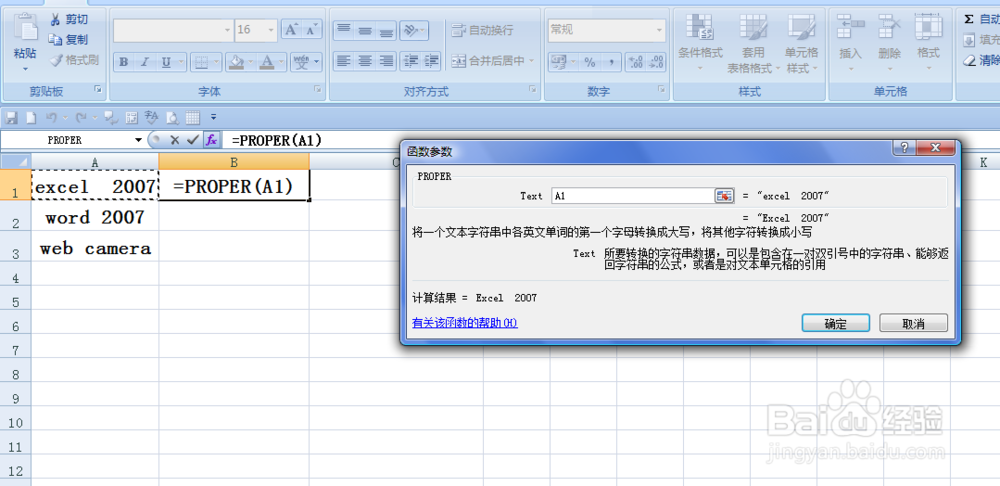Open the 有关该函数的帮助 link
Viewport: 1000px width, 486px height.
tap(465, 323)
